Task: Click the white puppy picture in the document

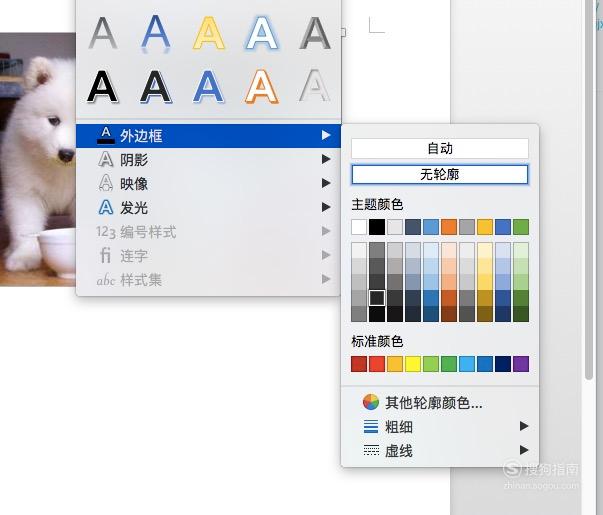Action: click(38, 159)
